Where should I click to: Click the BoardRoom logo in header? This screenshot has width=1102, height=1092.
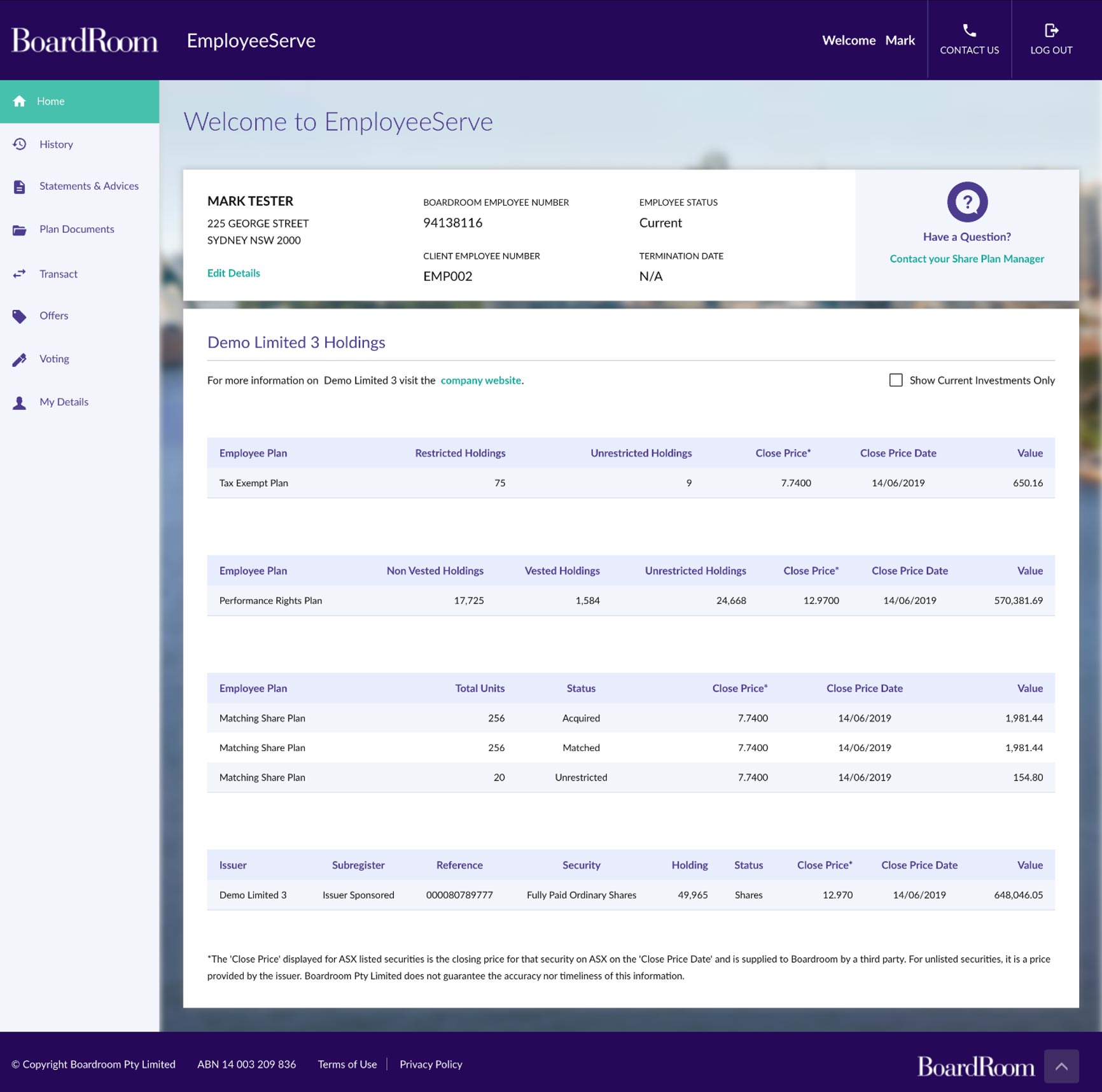[x=85, y=40]
